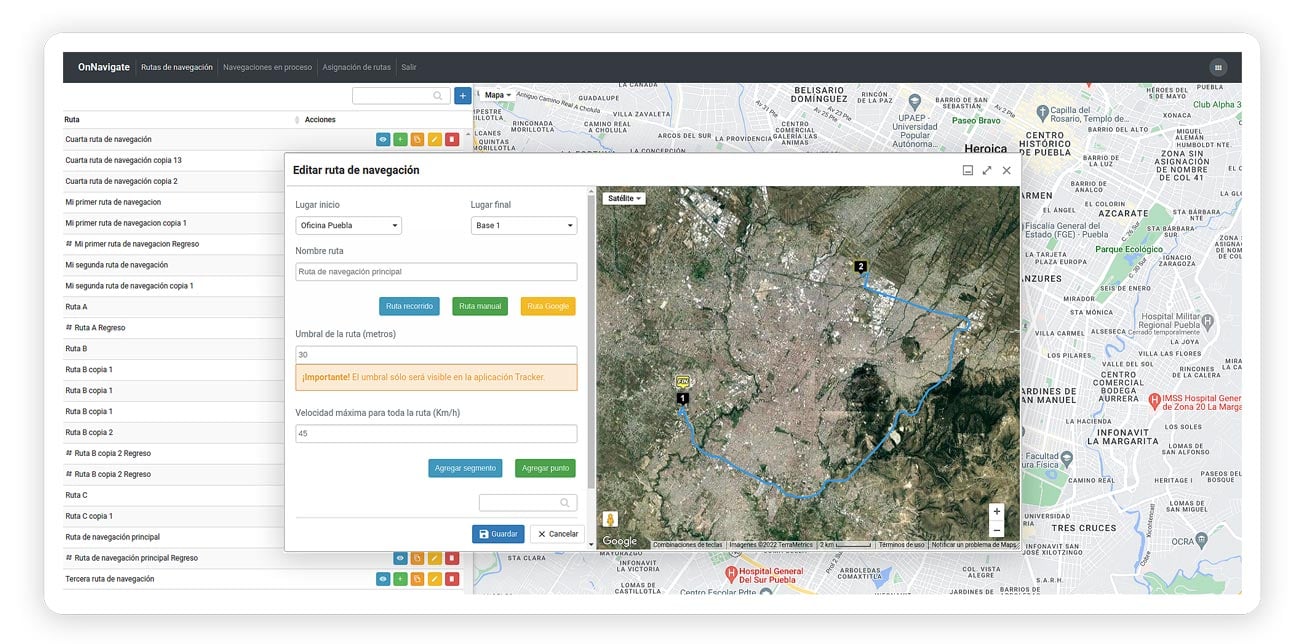Delete Ruta de navegación principal Regreso route
This screenshot has width=1300, height=644.
point(451,558)
